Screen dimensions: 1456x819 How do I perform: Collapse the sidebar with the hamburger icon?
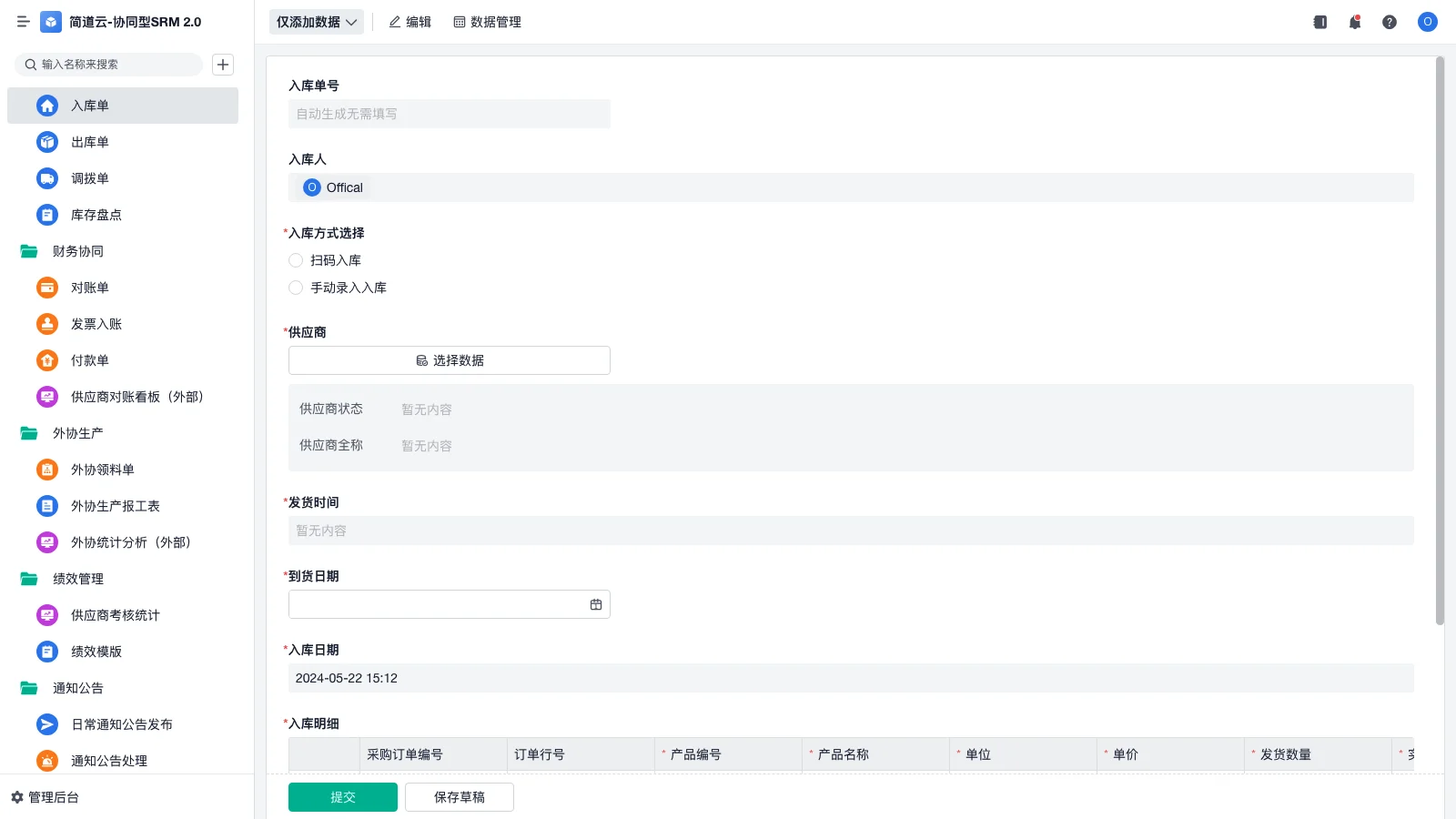(x=24, y=22)
